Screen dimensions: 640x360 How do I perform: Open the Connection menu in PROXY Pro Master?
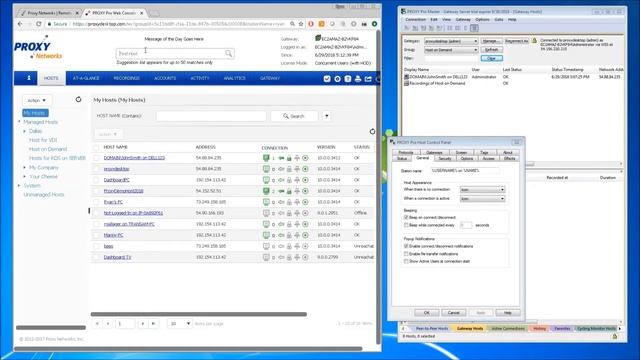(x=416, y=20)
